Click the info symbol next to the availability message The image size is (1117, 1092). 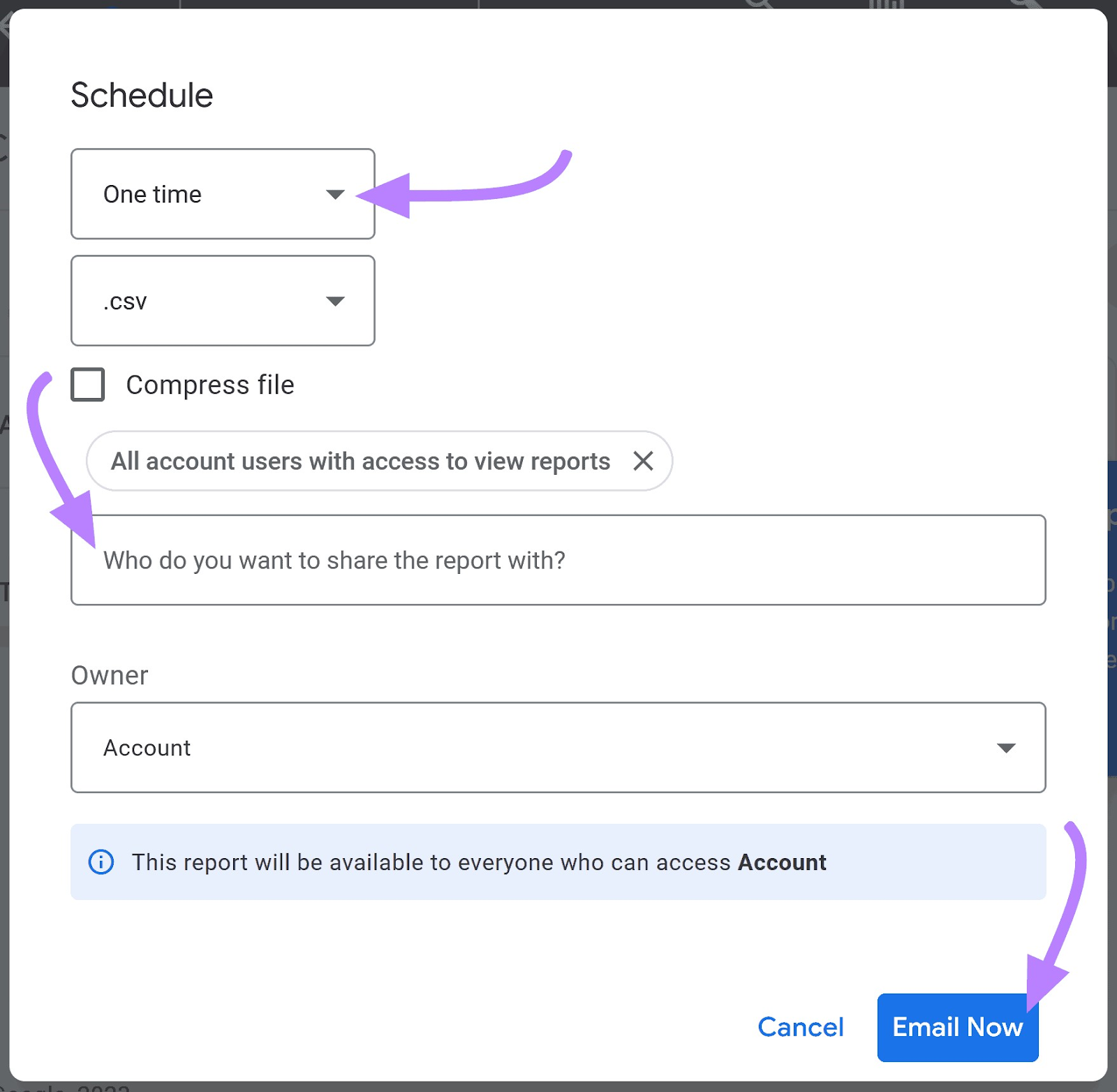(x=101, y=862)
